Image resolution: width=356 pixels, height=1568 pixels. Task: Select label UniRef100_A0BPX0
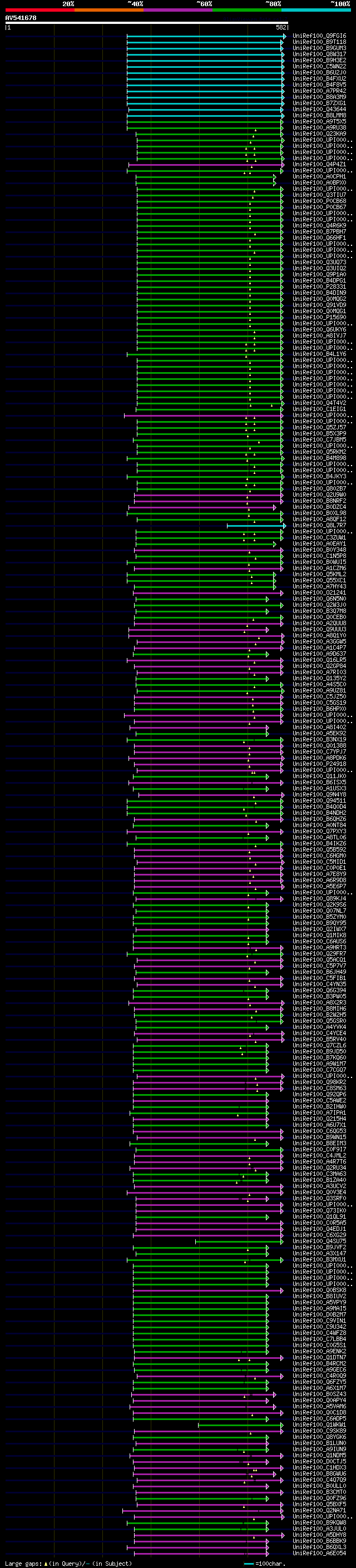pos(319,182)
